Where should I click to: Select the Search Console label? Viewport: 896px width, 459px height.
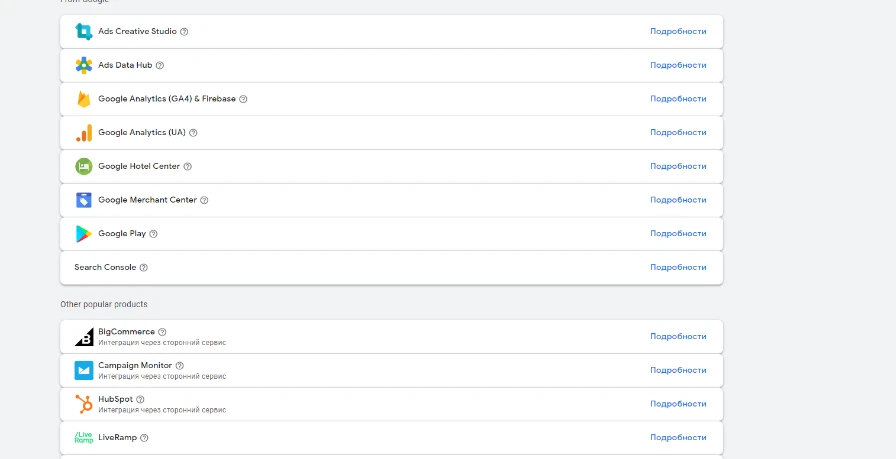pos(105,268)
